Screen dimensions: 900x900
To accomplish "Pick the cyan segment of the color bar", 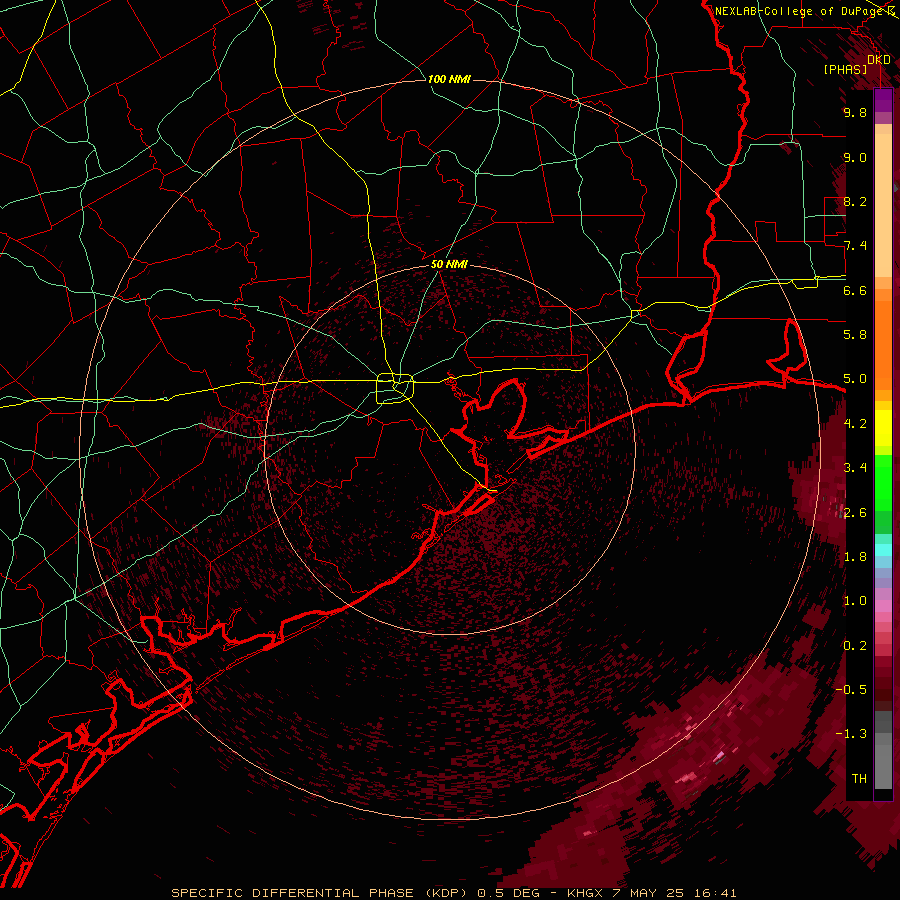I will 883,550.
